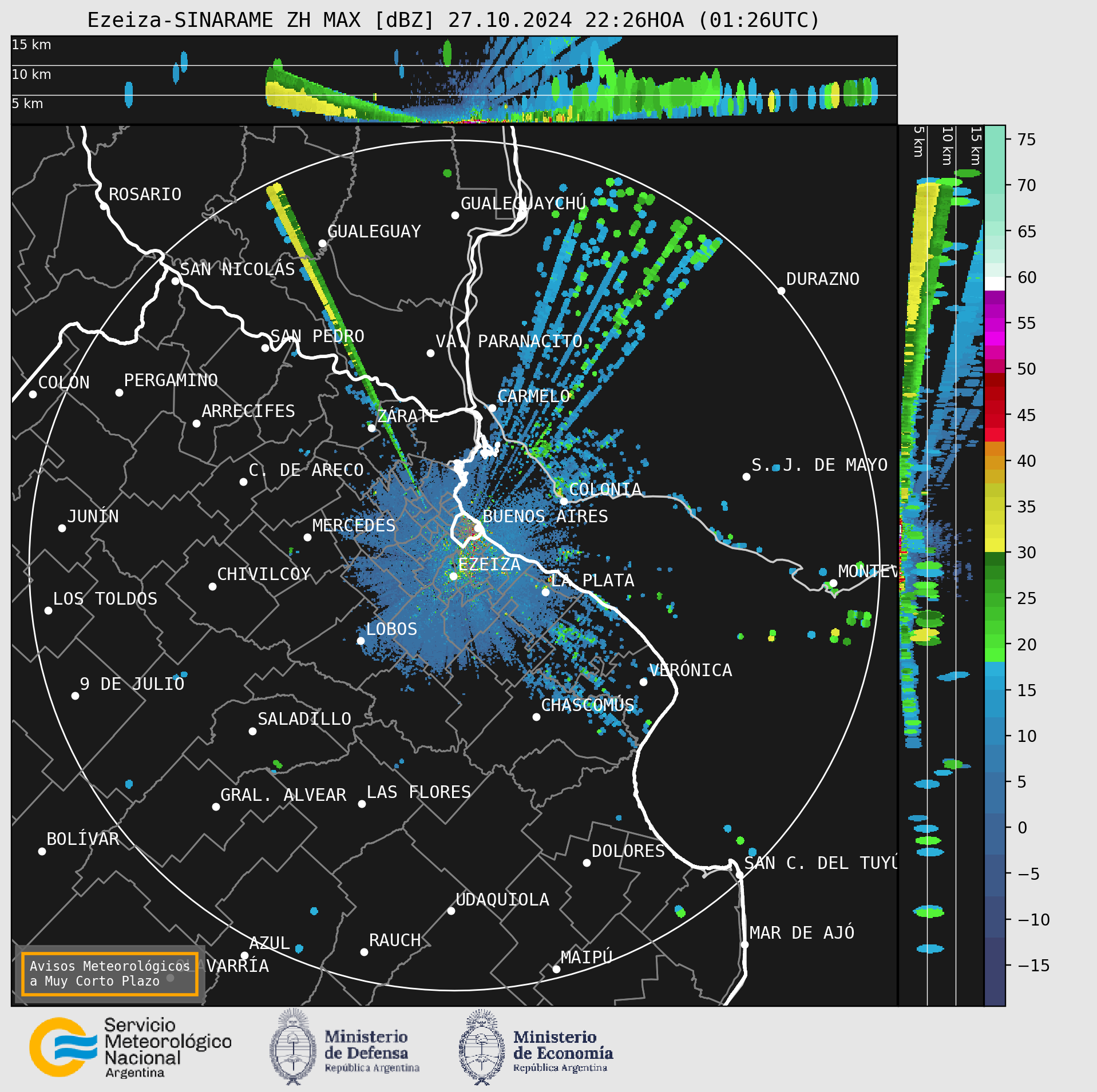The image size is (1097, 1092).
Task: Click the GRAL. ALVEAR label
Action: [x=283, y=795]
